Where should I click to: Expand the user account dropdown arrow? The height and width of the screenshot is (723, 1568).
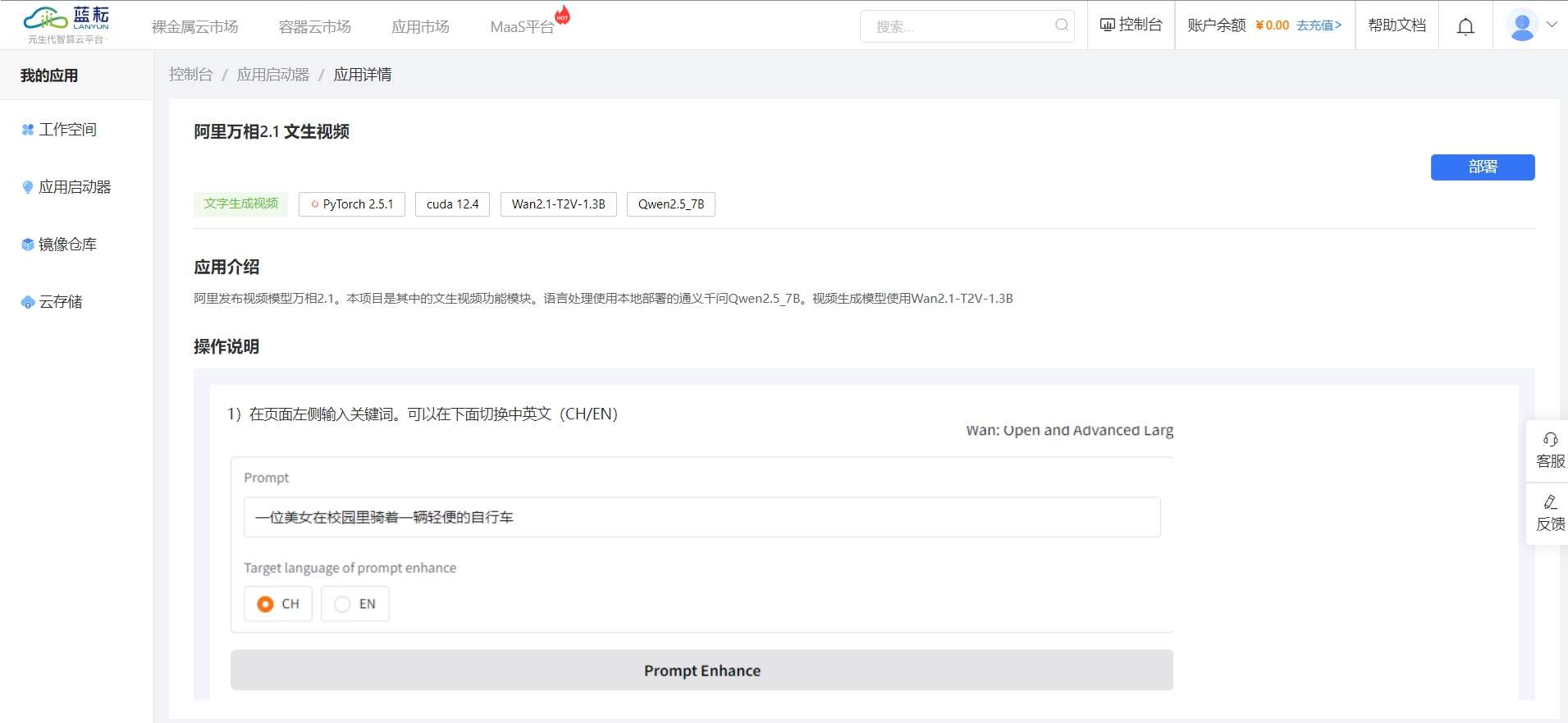[1552, 25]
